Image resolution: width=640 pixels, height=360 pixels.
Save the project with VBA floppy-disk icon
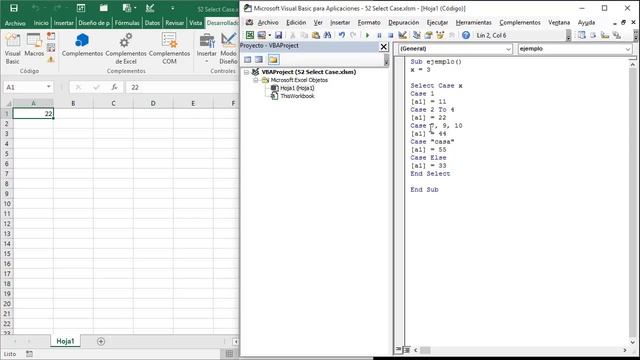pos(278,36)
